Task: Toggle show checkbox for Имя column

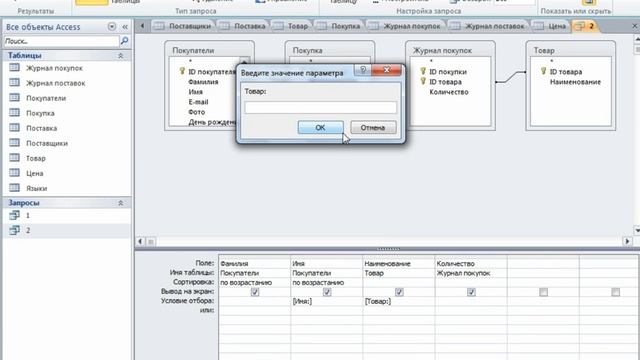Action: coord(327,292)
